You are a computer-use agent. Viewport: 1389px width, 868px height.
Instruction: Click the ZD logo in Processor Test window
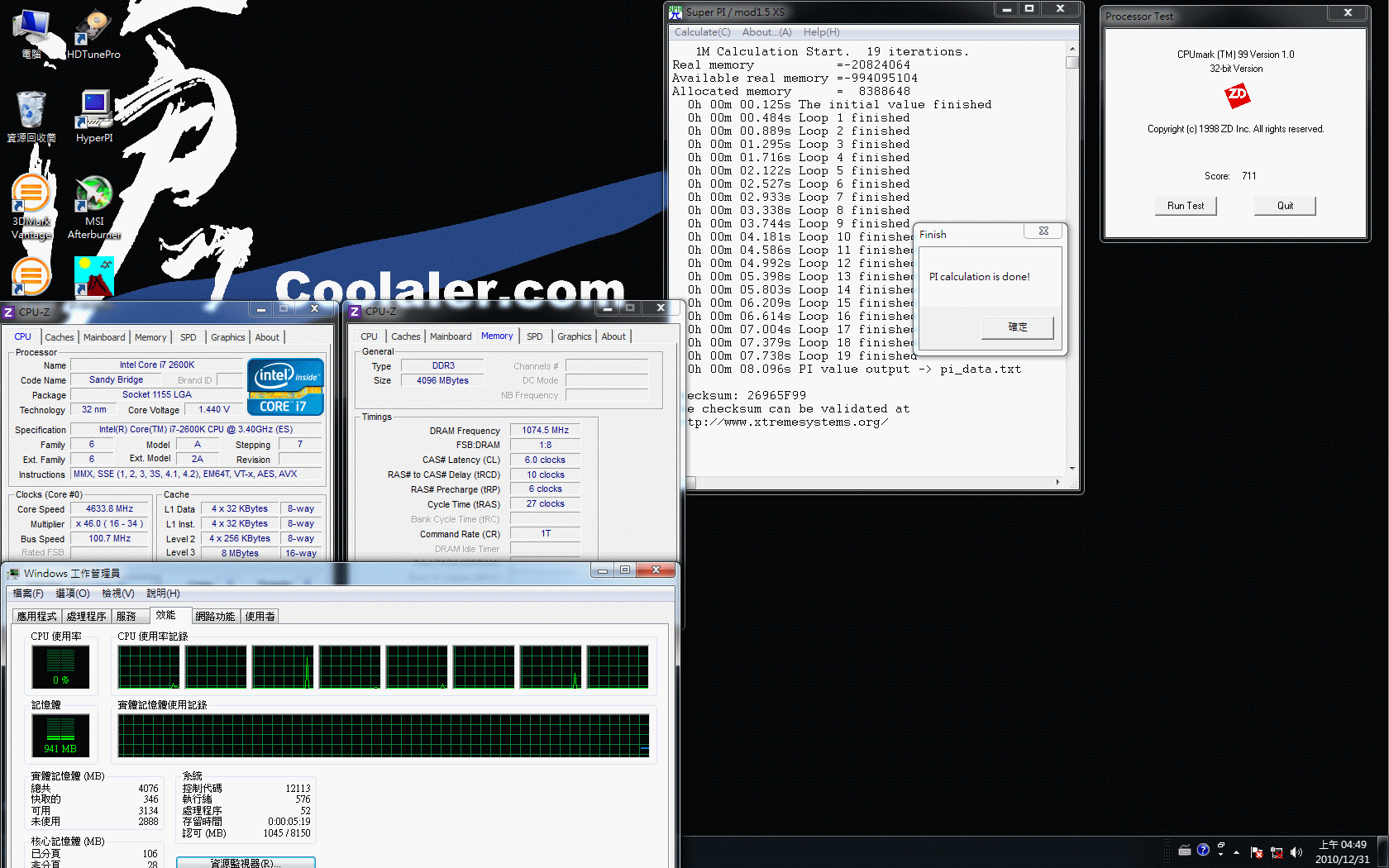tap(1237, 97)
